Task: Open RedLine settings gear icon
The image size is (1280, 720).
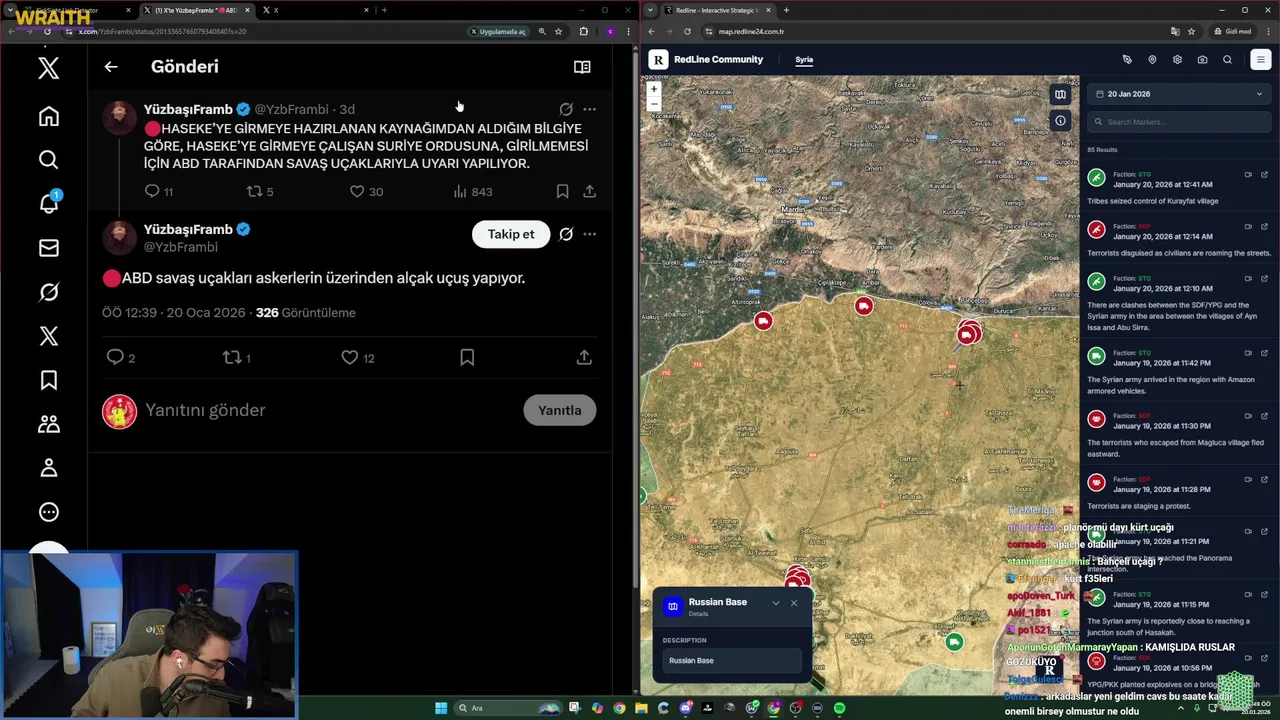Action: 1177,60
